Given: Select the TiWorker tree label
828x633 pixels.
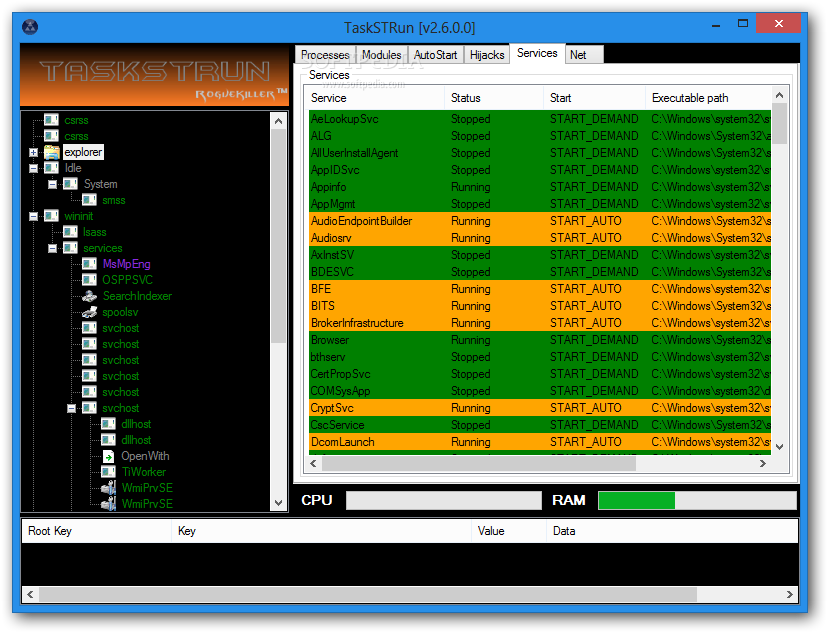Looking at the screenshot, I should point(144,472).
